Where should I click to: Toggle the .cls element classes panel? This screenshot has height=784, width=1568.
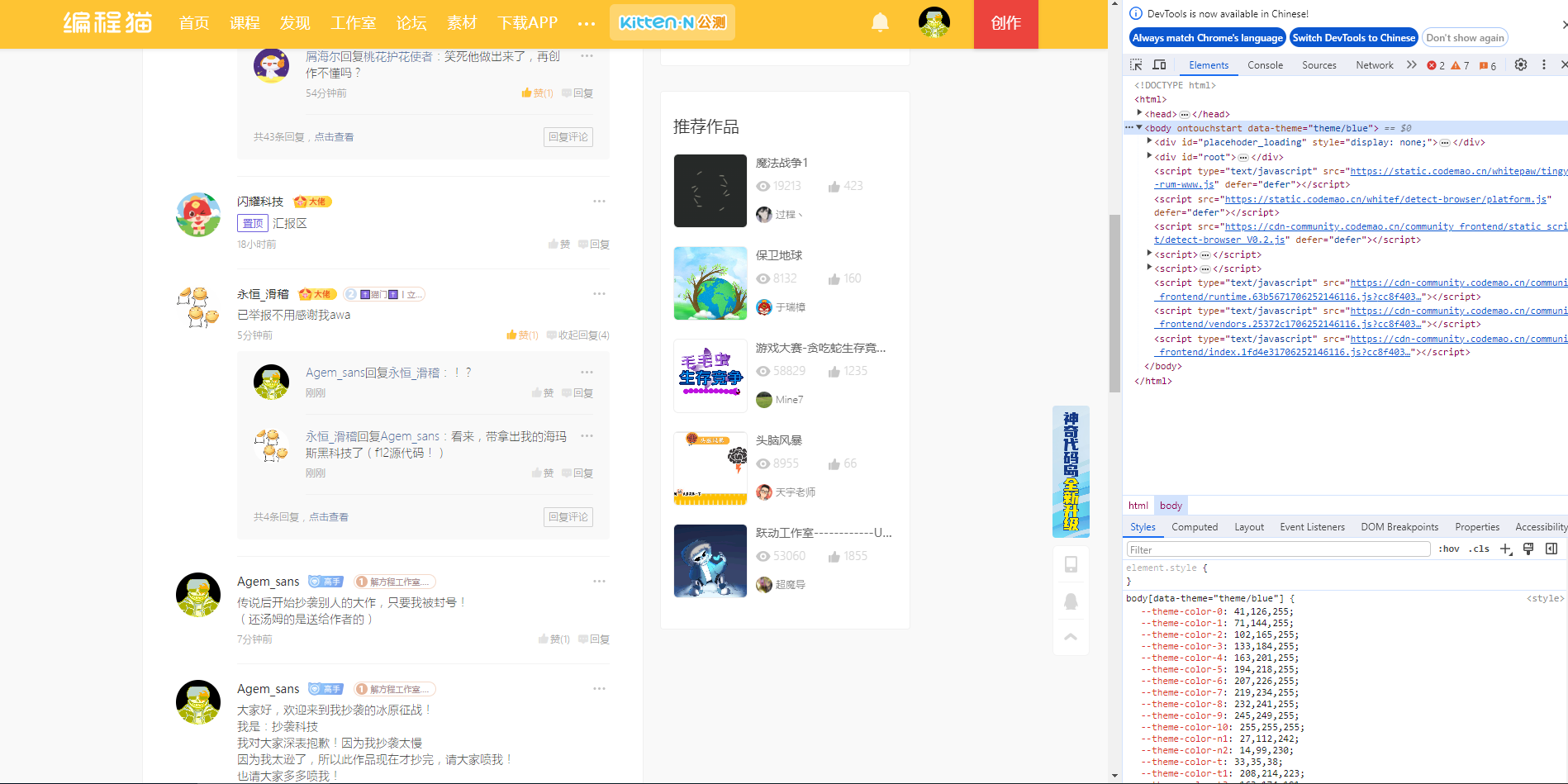(x=1479, y=549)
